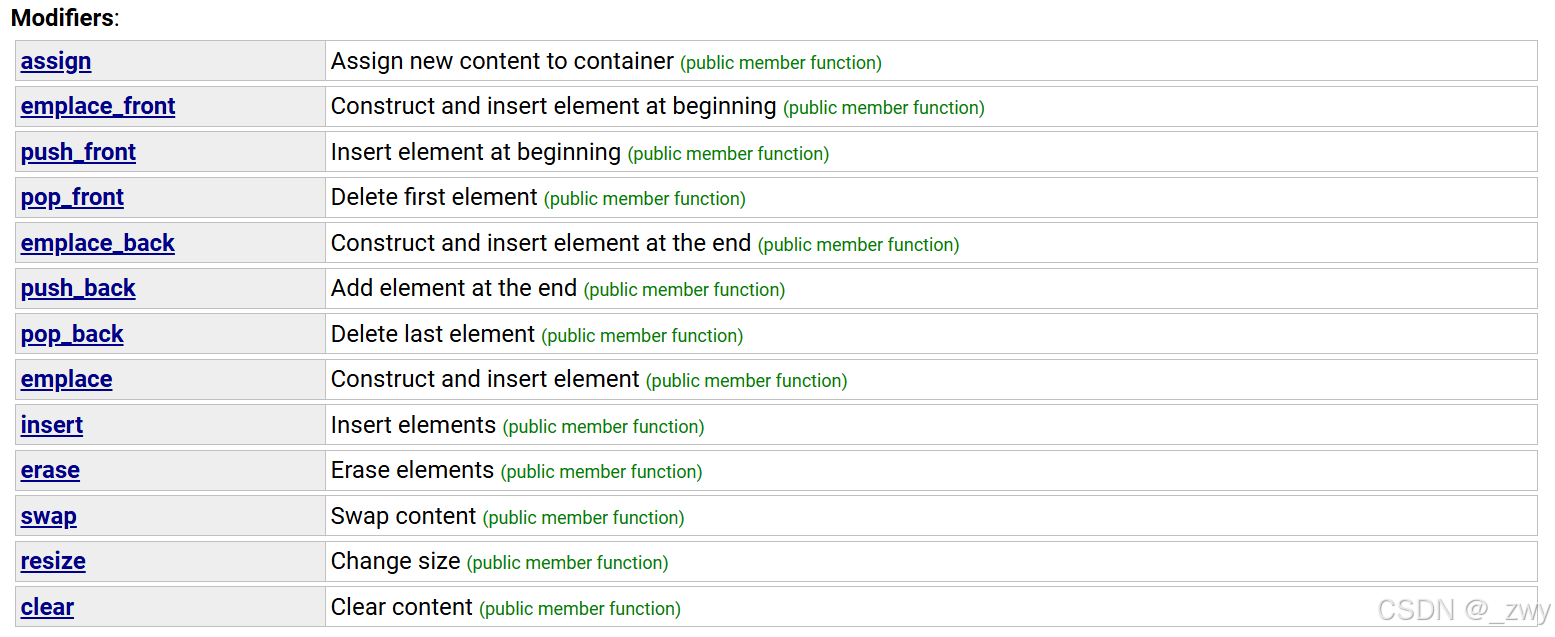
Task: Click the push_front function link
Action: [x=78, y=152]
